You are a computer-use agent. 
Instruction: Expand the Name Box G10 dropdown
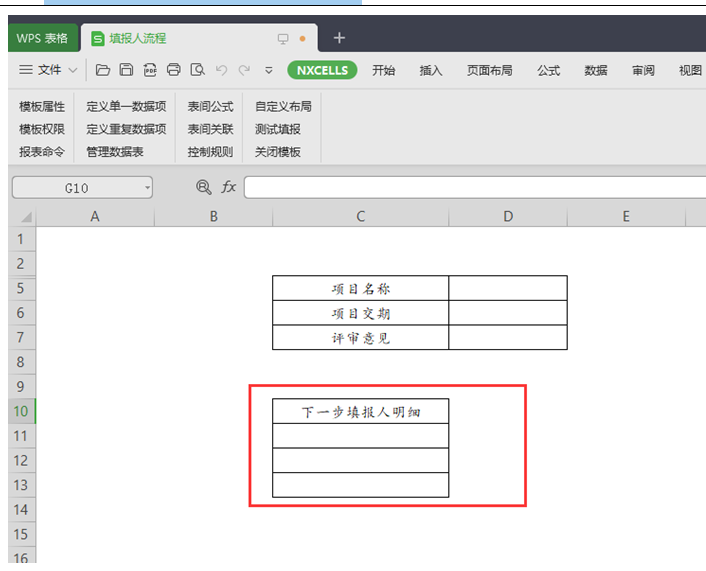tap(147, 188)
